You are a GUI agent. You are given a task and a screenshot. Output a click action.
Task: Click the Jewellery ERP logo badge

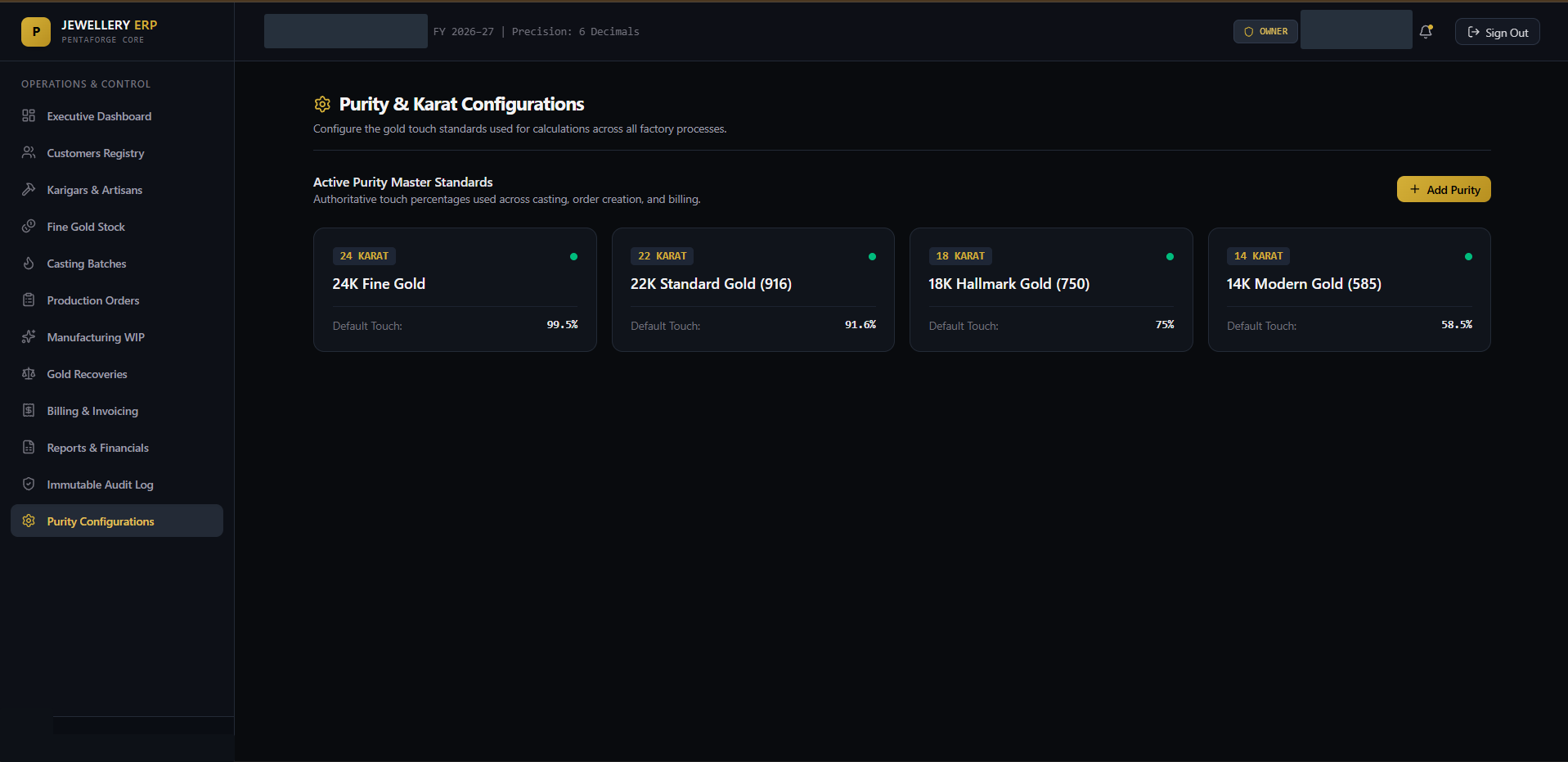36,32
